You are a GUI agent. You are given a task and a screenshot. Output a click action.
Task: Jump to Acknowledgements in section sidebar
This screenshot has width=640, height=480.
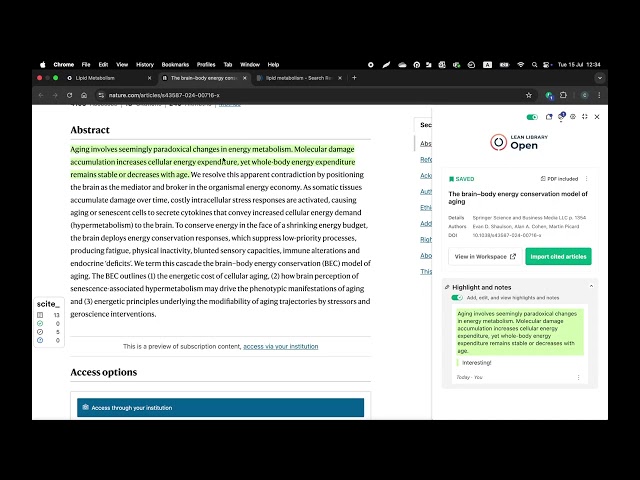pos(426,176)
